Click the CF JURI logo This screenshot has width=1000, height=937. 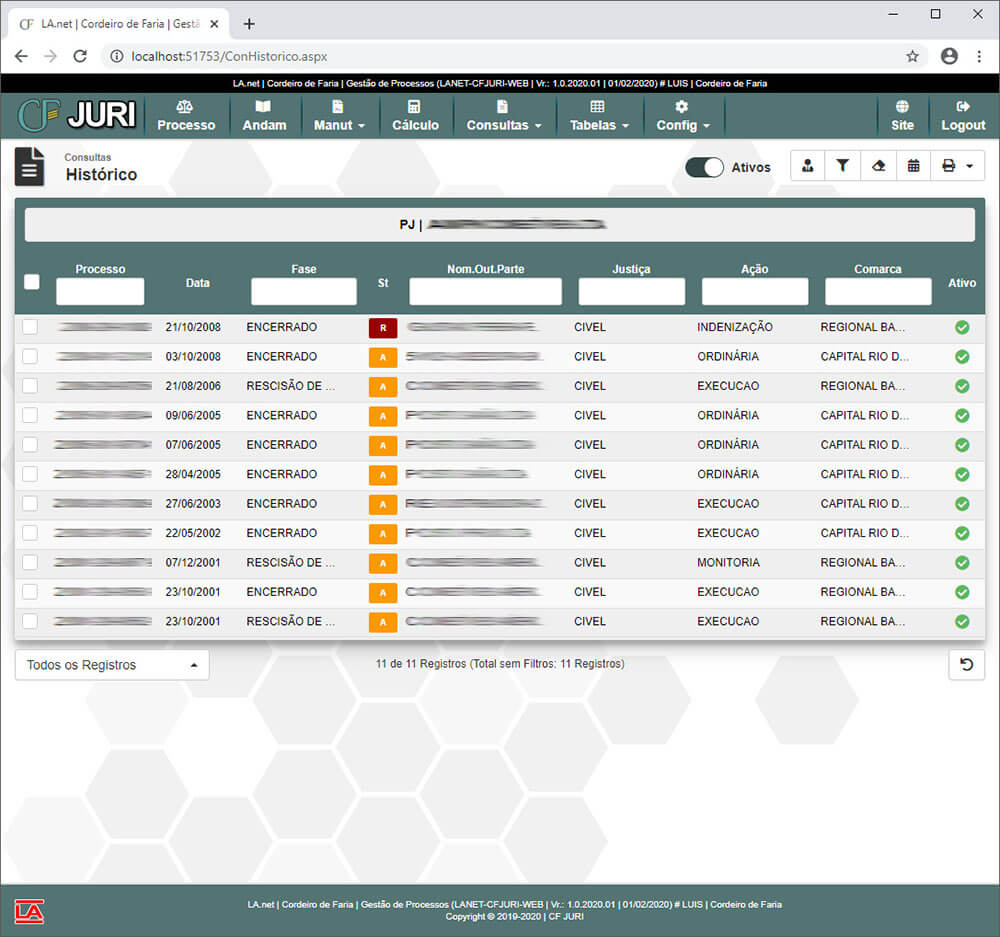[x=77, y=116]
